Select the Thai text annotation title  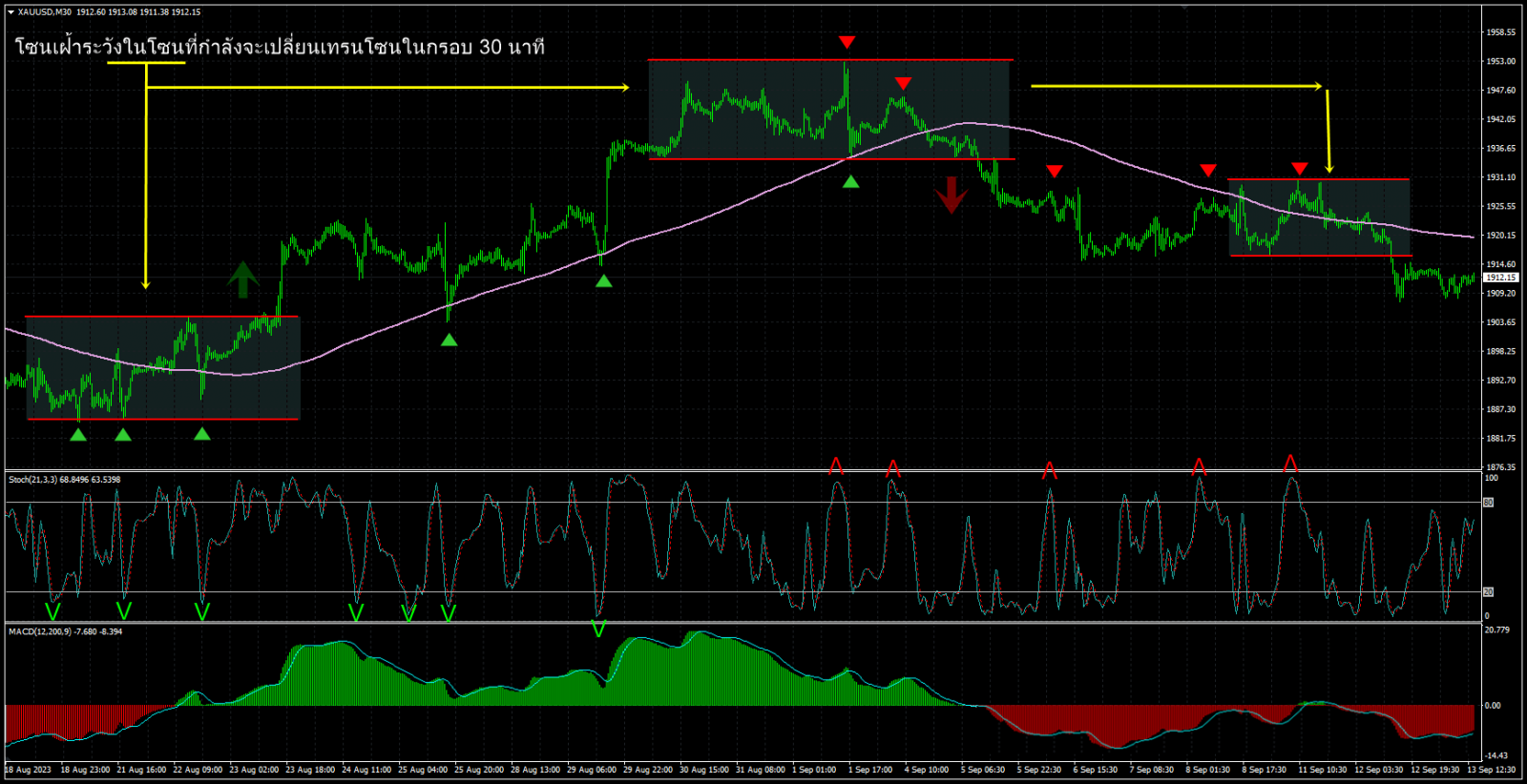click(279, 47)
